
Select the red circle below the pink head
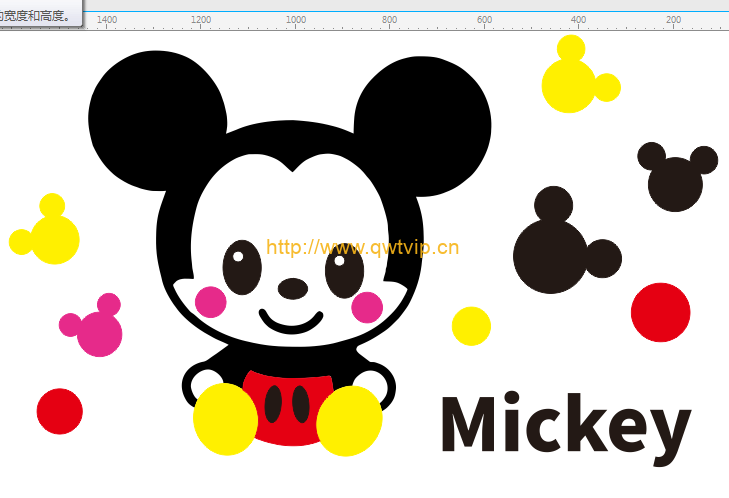click(x=60, y=411)
